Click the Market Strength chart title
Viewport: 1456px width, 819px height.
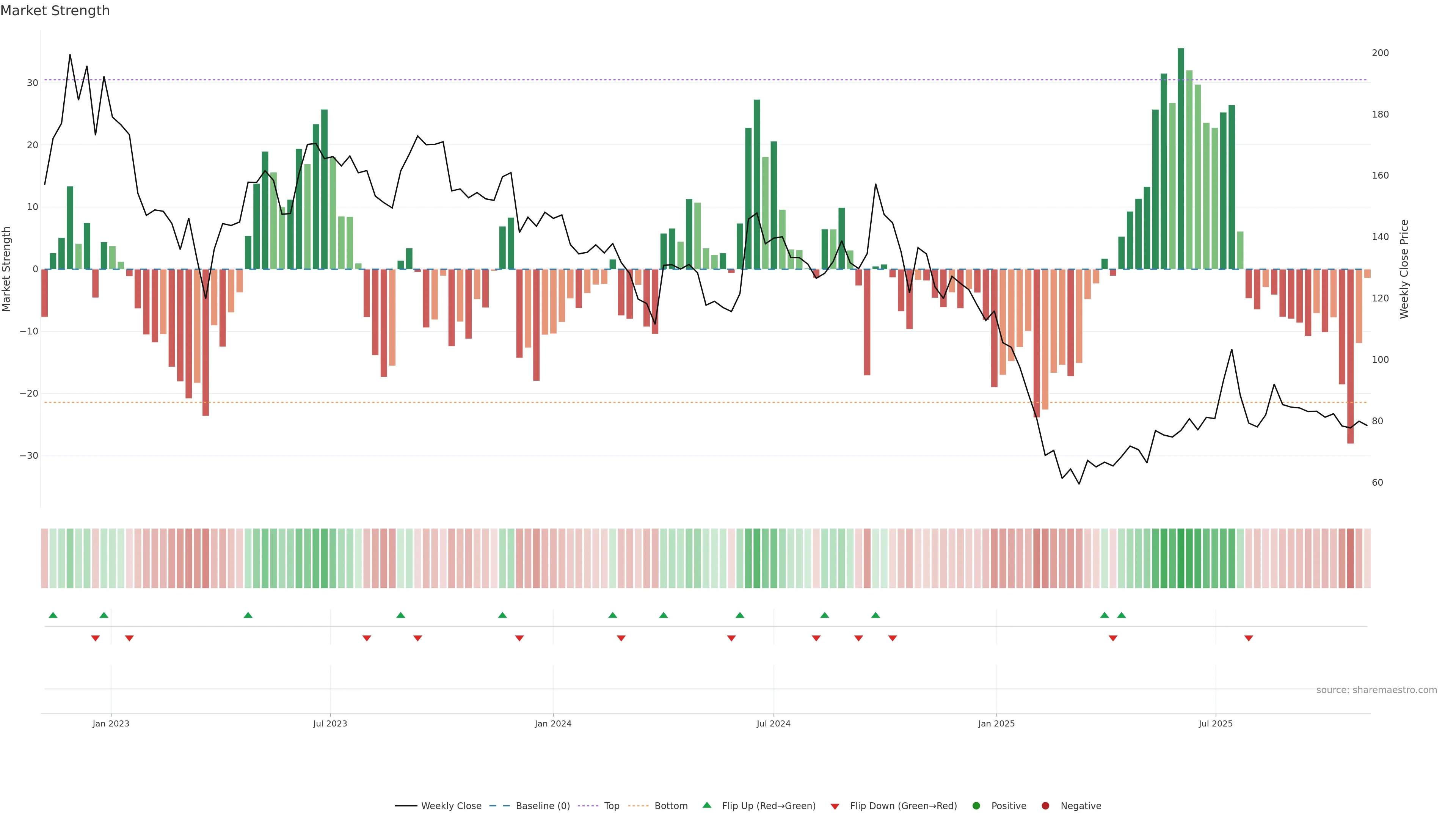pos(55,11)
